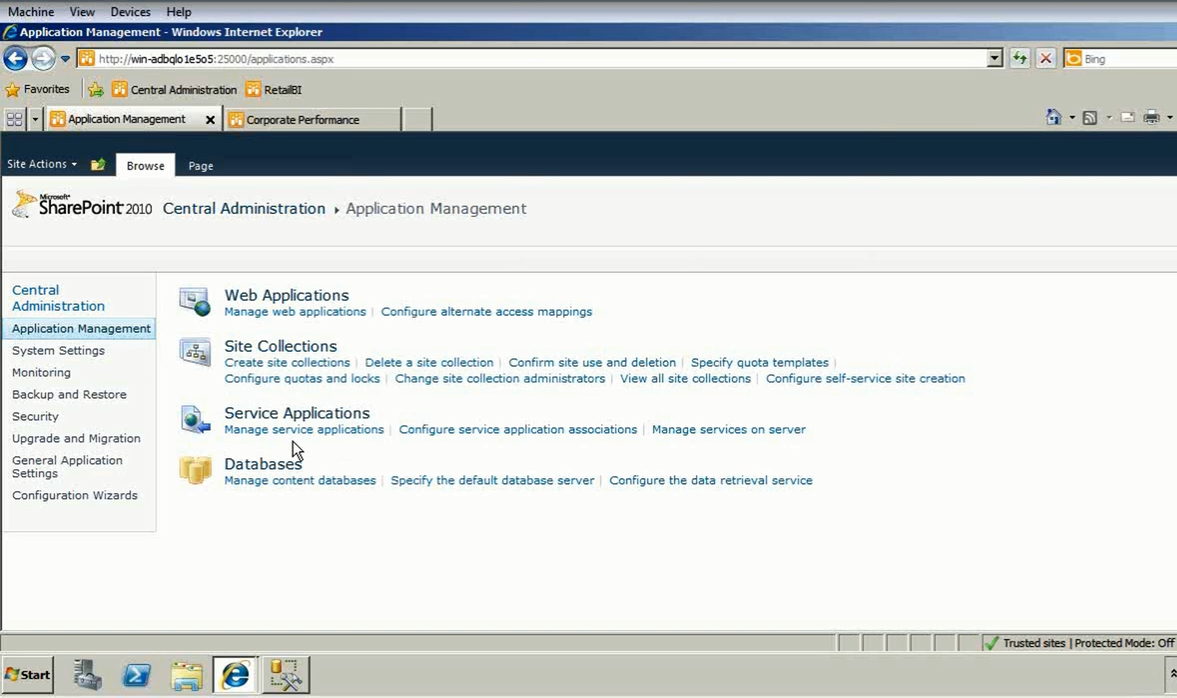
Task: Open the Home page via home icon
Action: click(x=1053, y=117)
